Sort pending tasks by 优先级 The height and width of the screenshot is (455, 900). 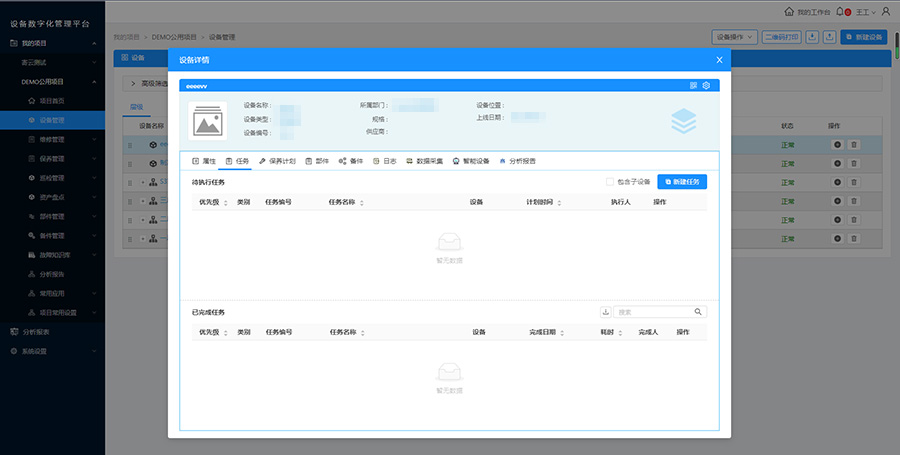coord(214,202)
